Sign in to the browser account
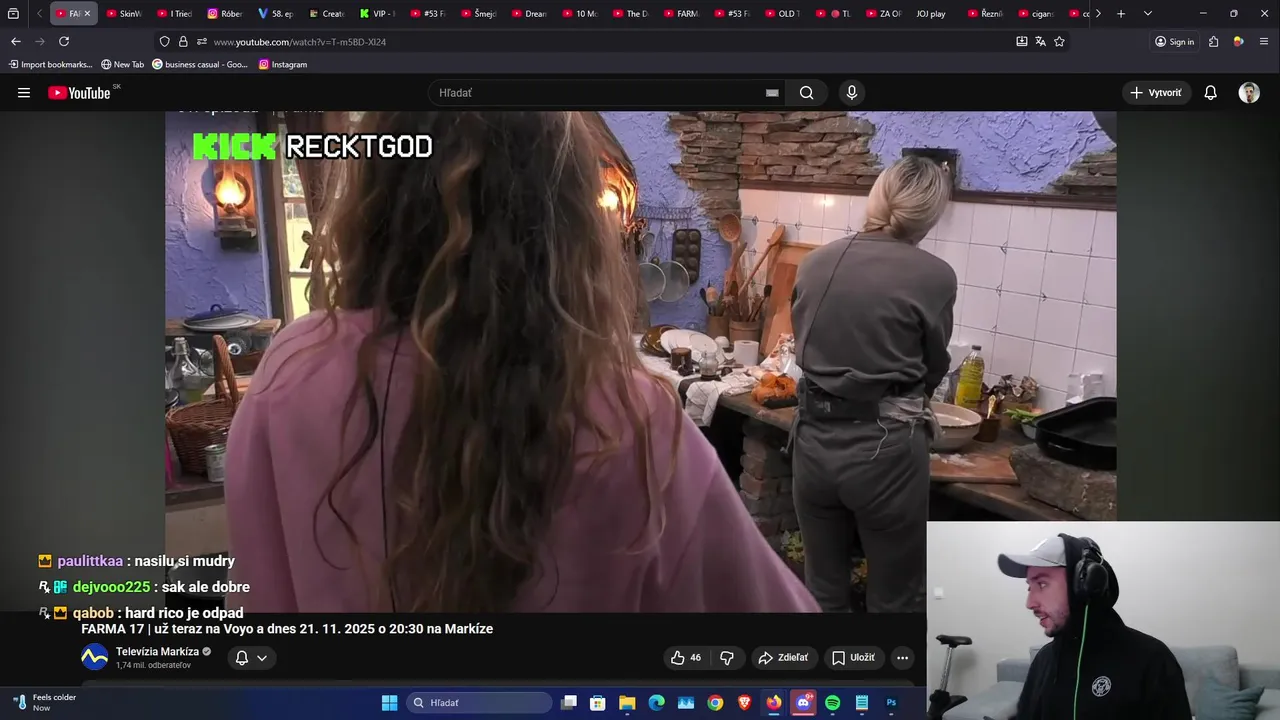The image size is (1280, 720). coord(1174,41)
